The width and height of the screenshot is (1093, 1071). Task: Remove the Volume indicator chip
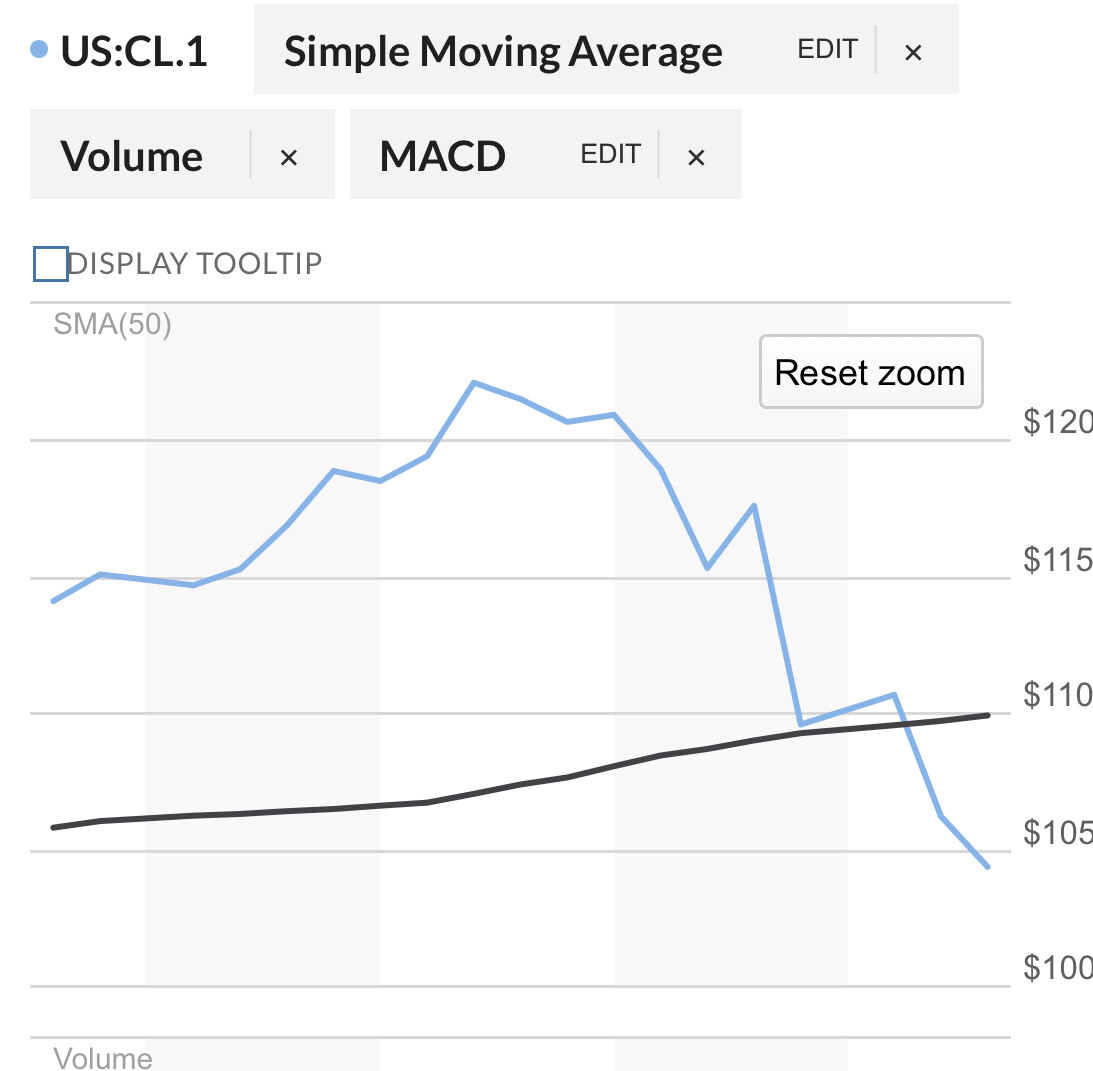pyautogui.click(x=289, y=157)
